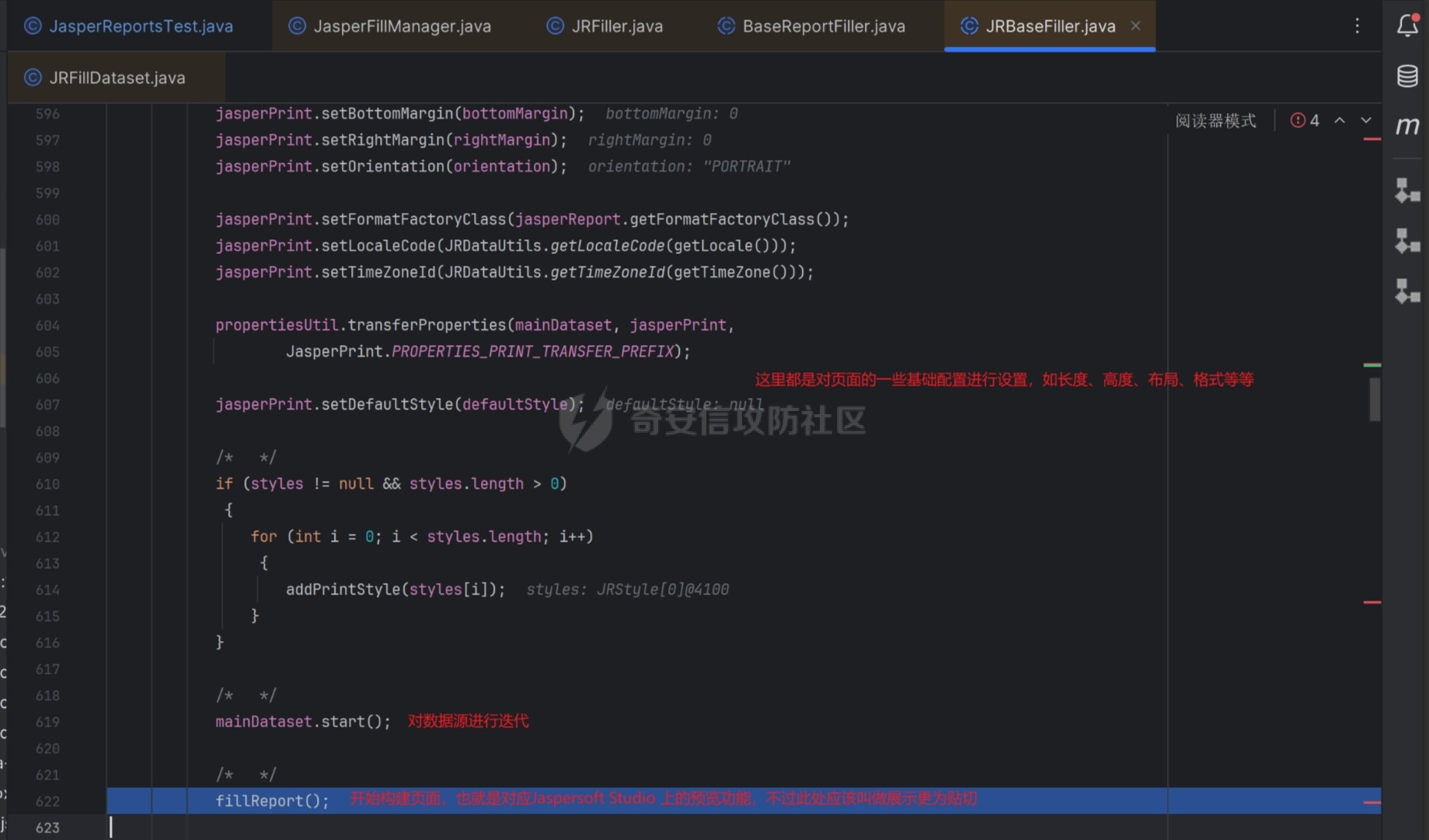Click the topmost diagram plugin icon in sidebar
The image size is (1429, 840).
(x=1407, y=190)
